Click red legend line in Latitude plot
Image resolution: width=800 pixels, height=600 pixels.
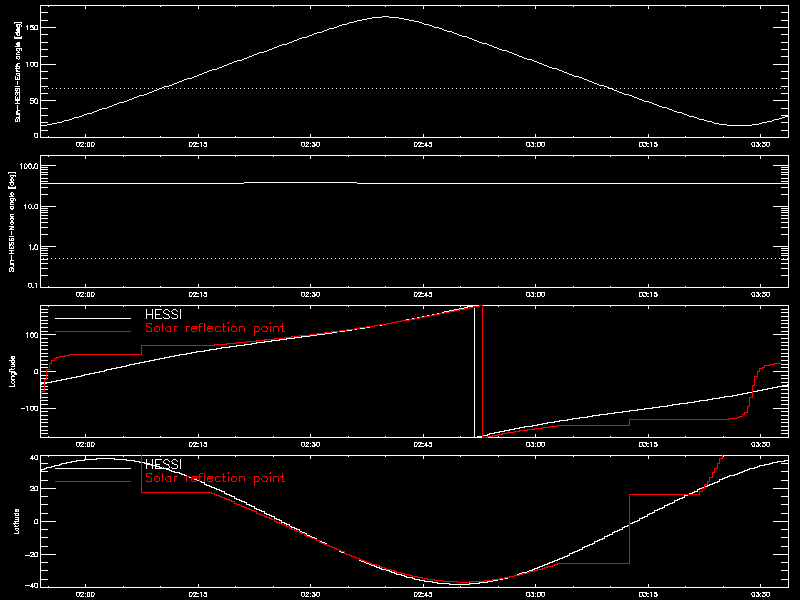93,482
